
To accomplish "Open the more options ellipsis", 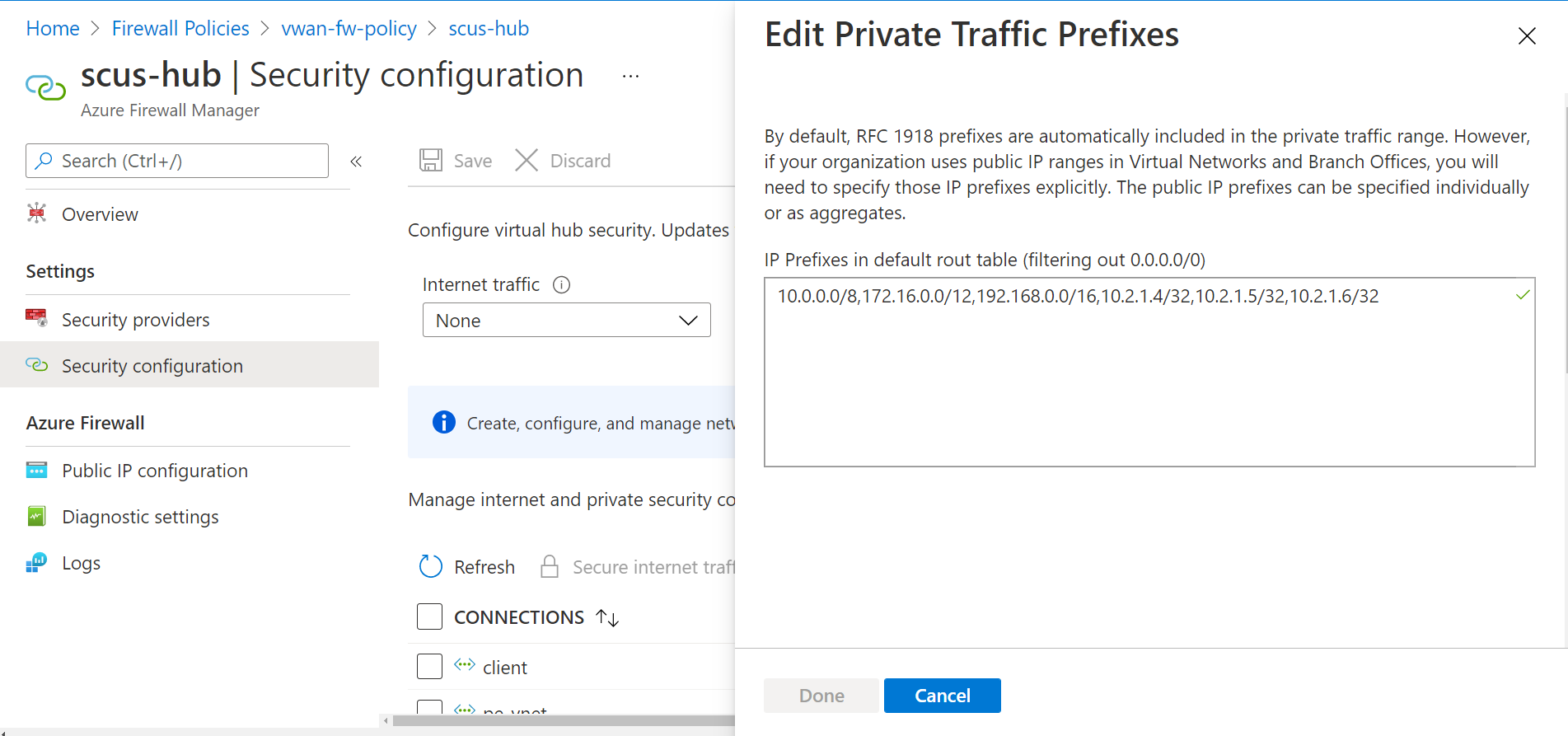I will tap(630, 77).
